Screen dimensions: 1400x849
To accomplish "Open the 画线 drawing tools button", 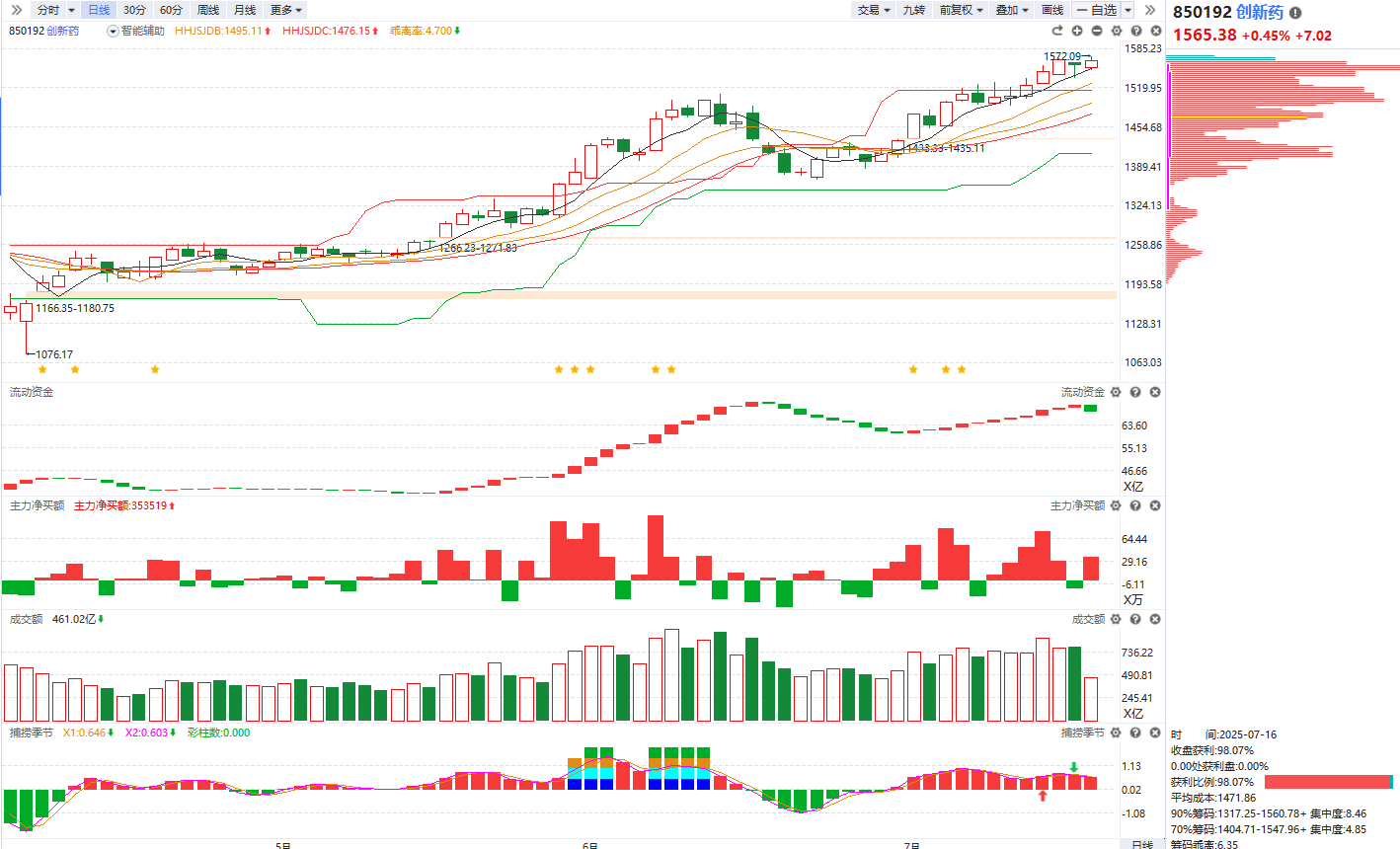I will pos(1052,10).
